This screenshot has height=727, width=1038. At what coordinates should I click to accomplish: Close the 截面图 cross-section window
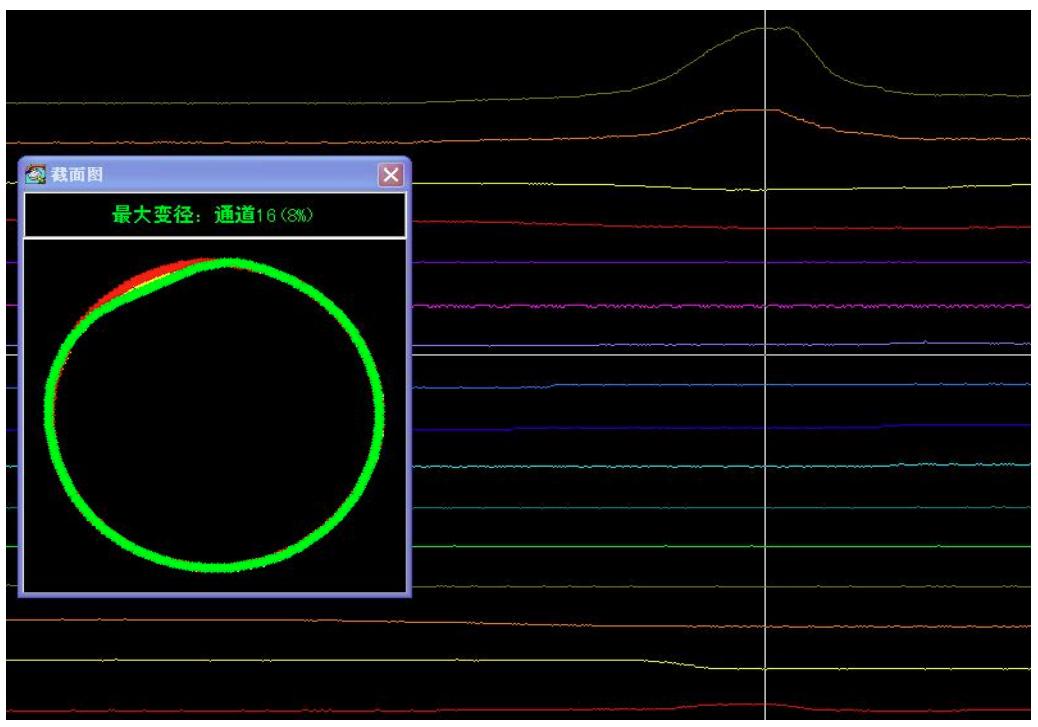point(391,175)
